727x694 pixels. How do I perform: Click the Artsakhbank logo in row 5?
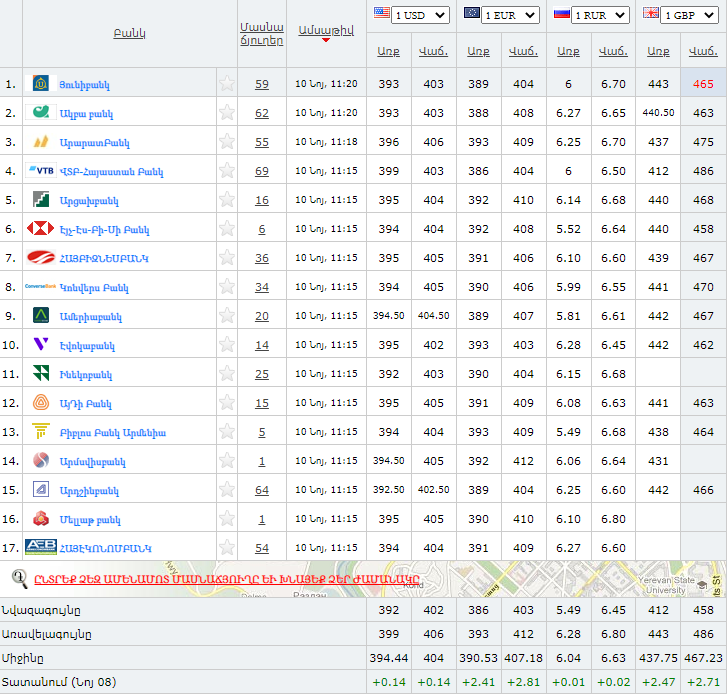[41, 199]
